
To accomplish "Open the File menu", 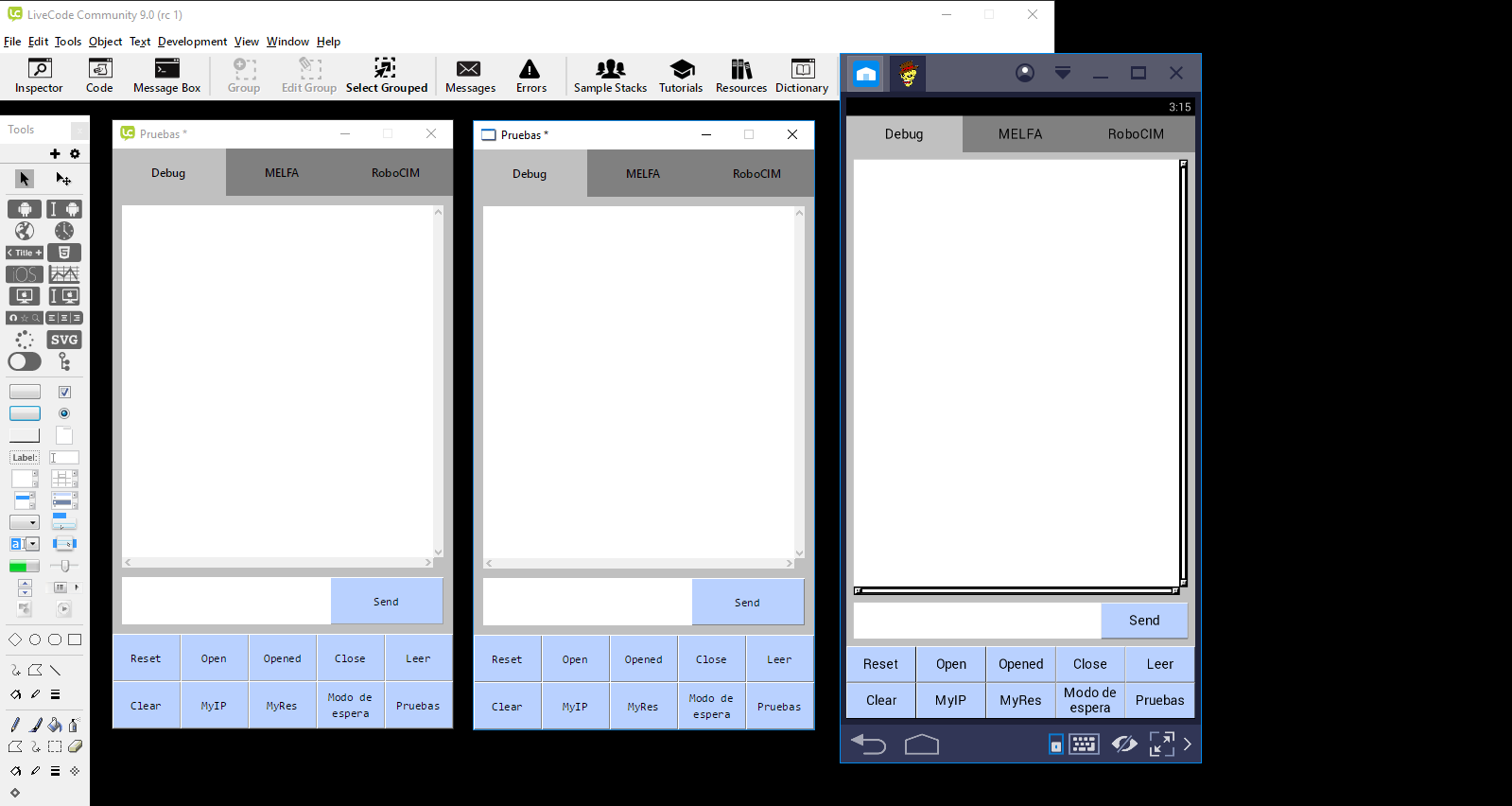I will 12,42.
